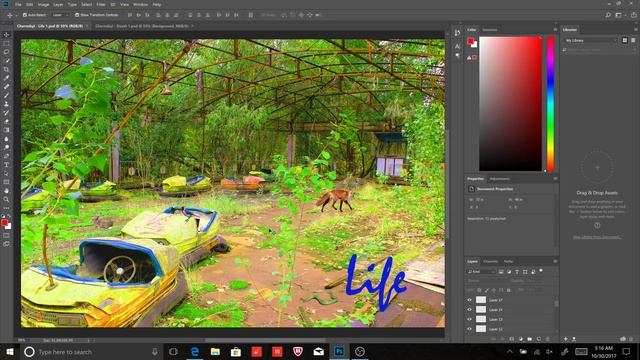Add content with plus icon in Libraries panel
Viewport: 640px width, 360px height.
click(x=566, y=339)
